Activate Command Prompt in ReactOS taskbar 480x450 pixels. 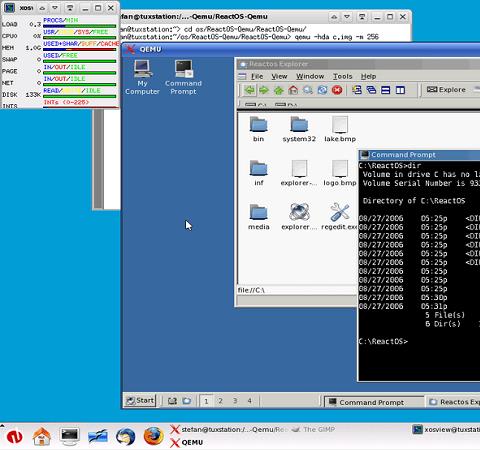point(373,402)
